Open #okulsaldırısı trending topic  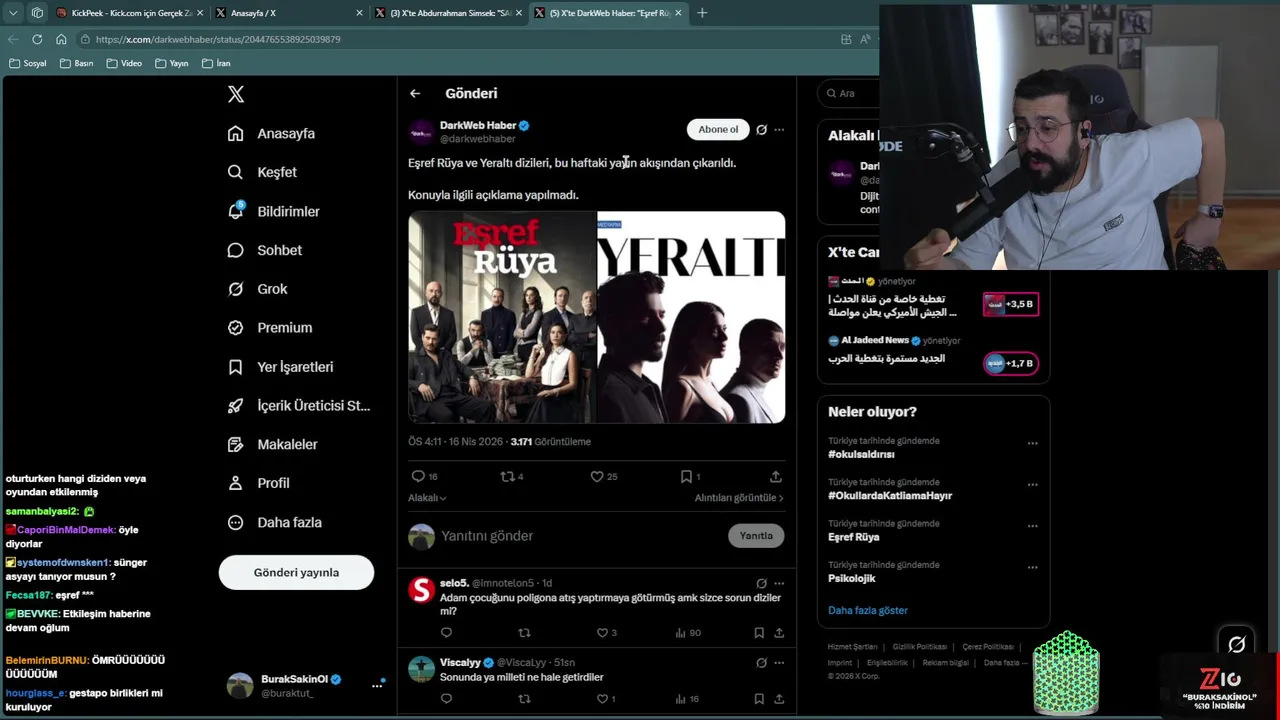[x=861, y=454]
